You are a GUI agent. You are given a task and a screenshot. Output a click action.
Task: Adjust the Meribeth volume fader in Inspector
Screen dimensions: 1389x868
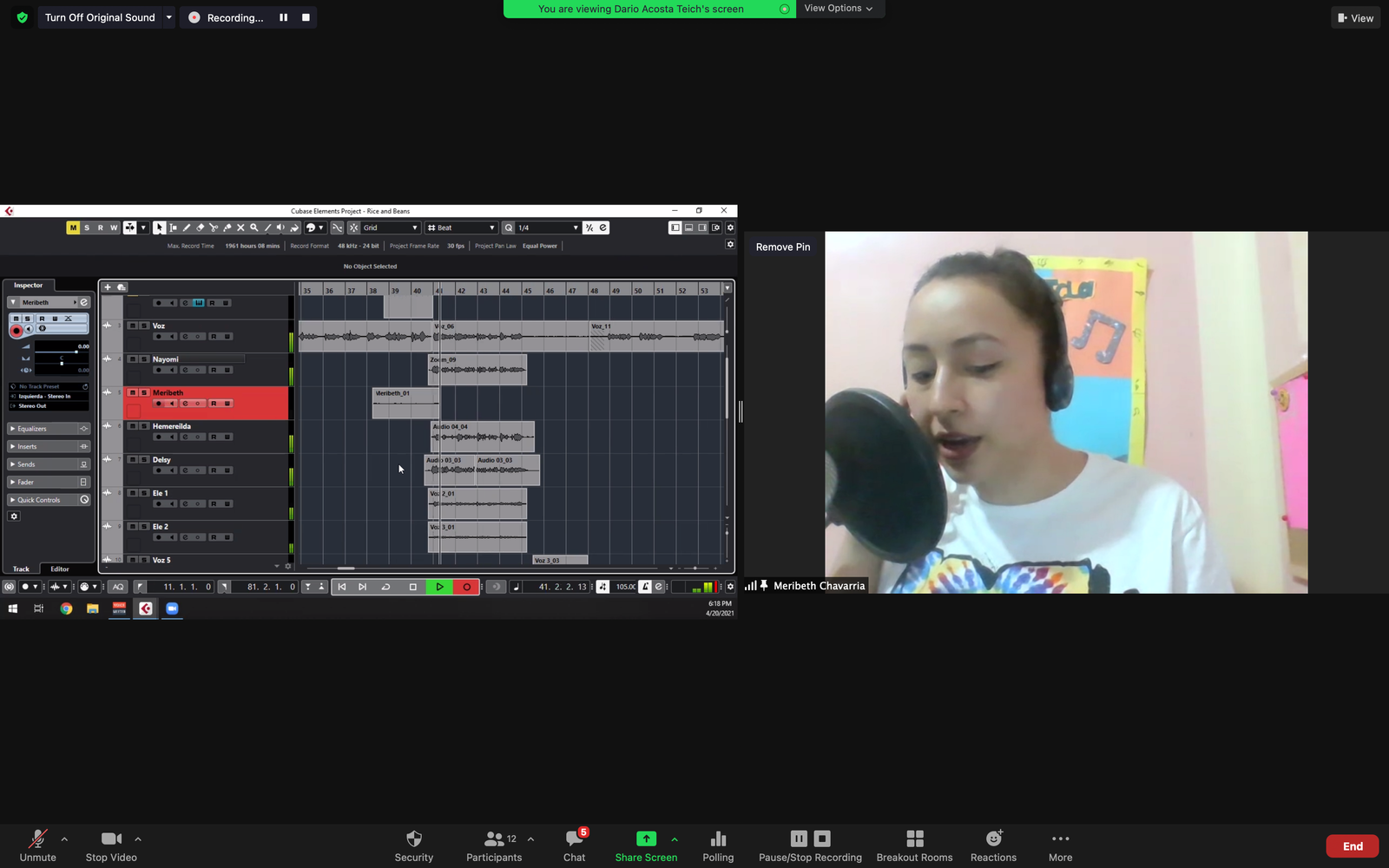point(76,352)
